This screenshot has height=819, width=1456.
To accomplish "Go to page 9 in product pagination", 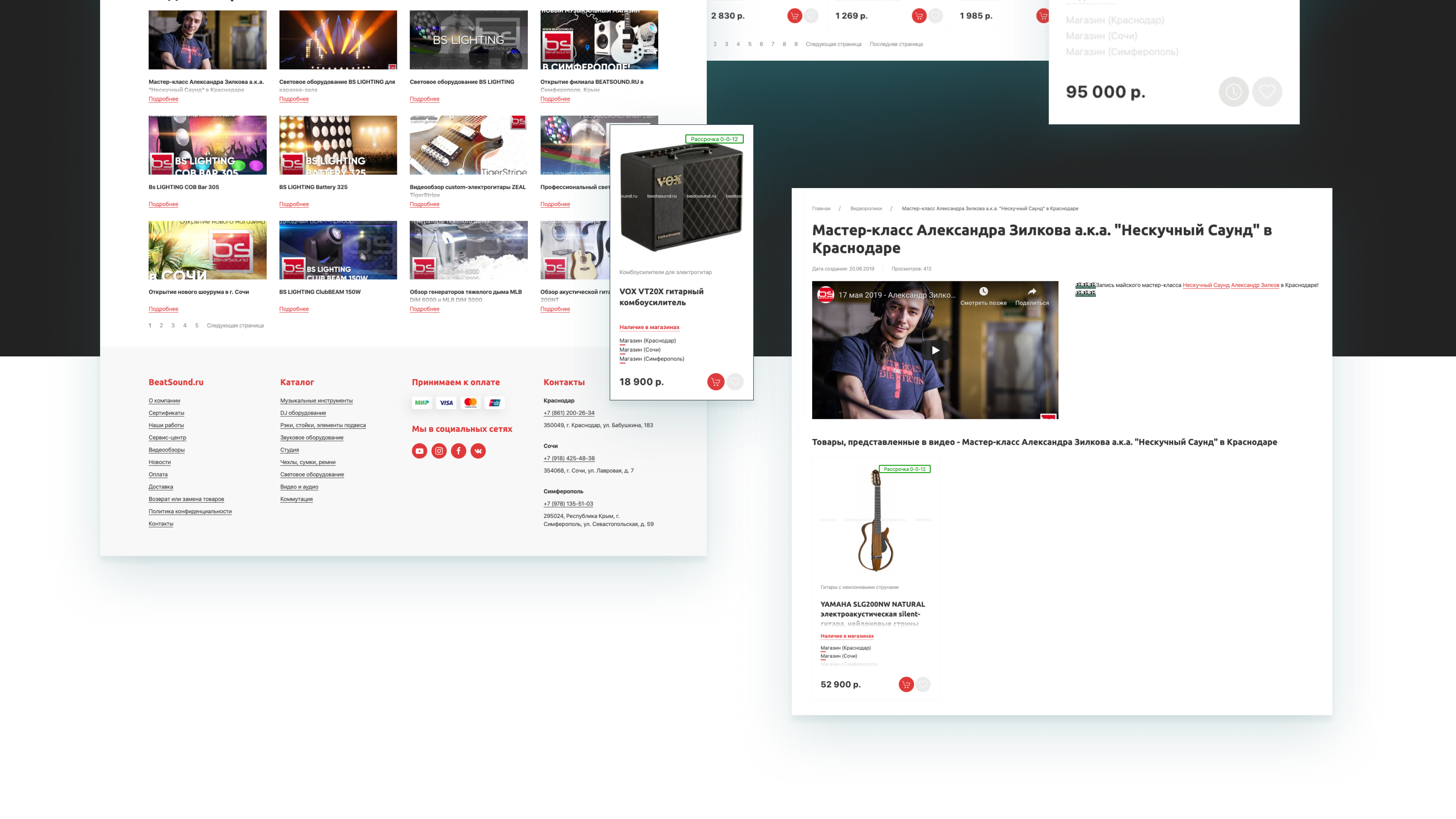I will click(796, 44).
